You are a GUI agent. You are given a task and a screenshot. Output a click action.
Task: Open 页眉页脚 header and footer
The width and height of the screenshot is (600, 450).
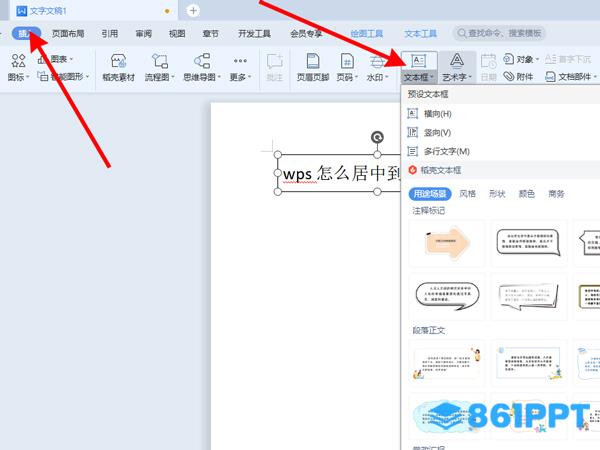(313, 67)
